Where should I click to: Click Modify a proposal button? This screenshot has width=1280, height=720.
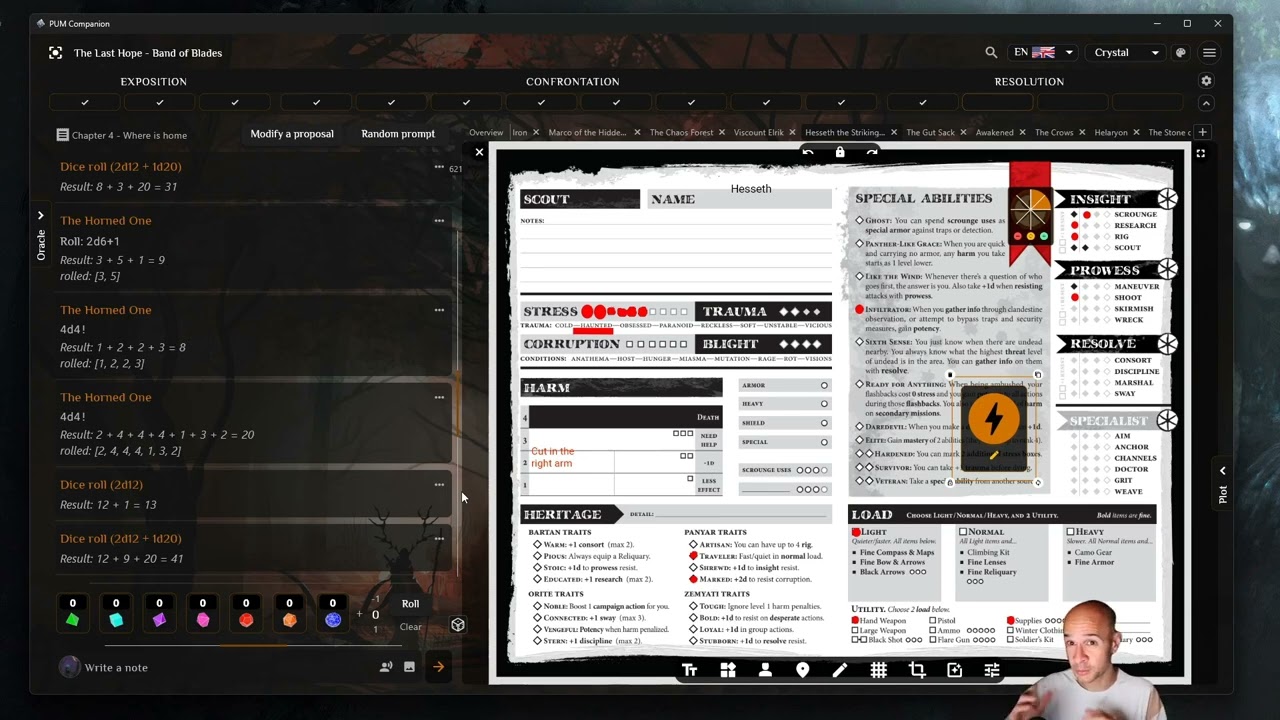(x=292, y=134)
